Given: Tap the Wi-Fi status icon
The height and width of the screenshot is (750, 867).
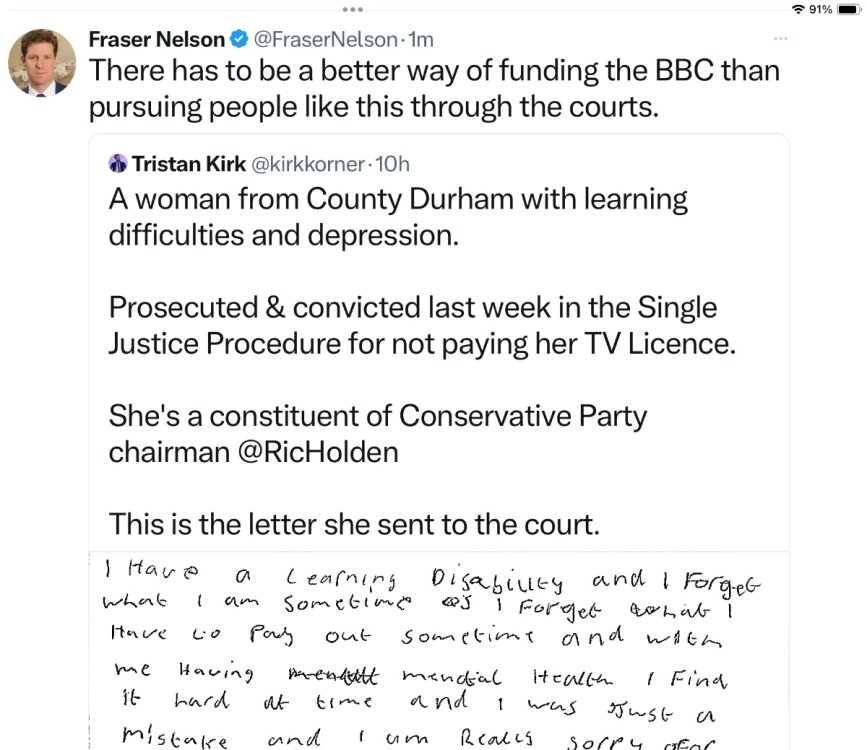Looking at the screenshot, I should point(796,9).
